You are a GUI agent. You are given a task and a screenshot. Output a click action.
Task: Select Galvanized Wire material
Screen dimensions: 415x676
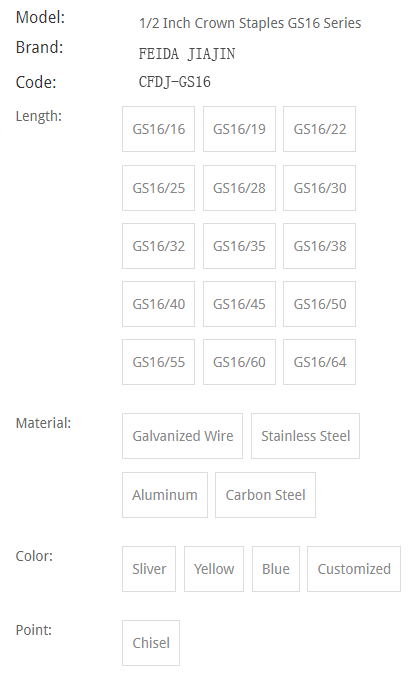(x=182, y=436)
